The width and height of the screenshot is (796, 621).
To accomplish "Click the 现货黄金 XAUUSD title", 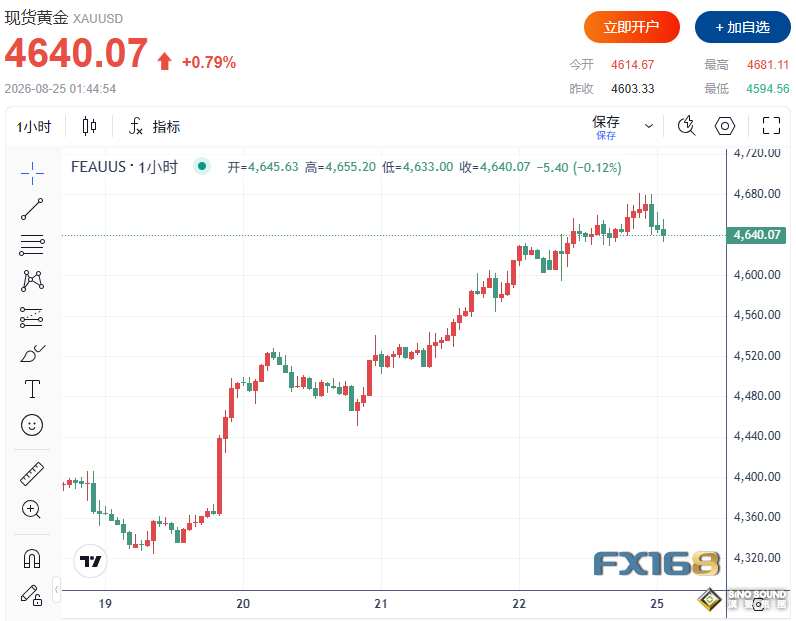I will click(63, 18).
